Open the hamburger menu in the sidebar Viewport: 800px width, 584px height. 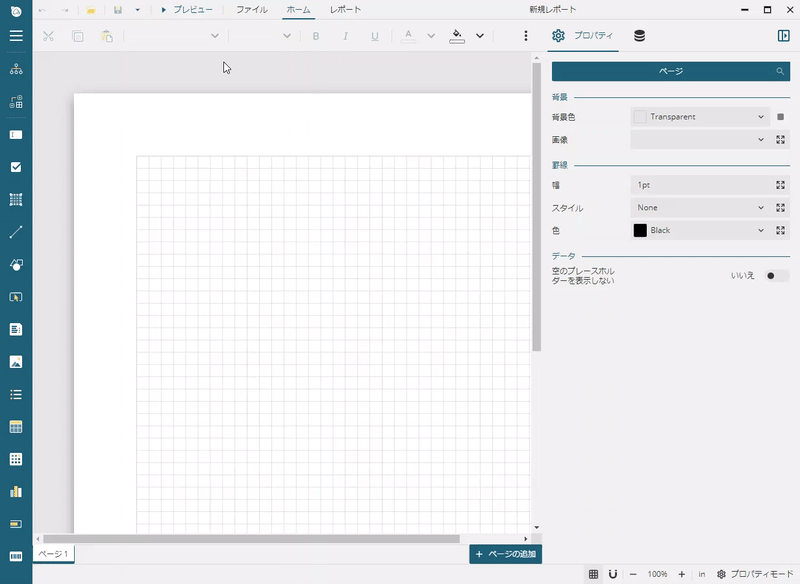(16, 36)
